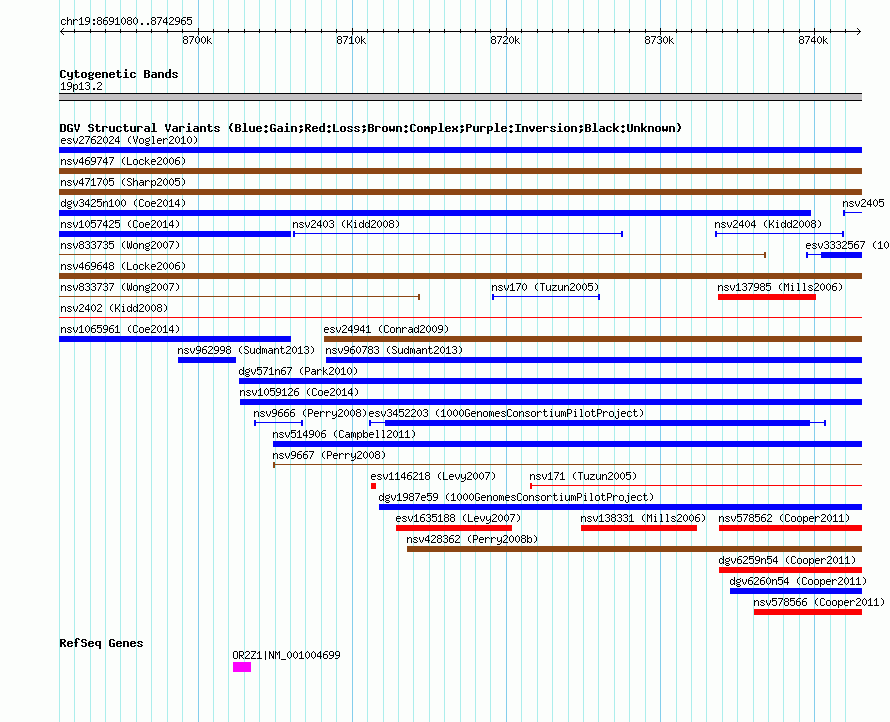The image size is (890, 722).
Task: Click the dgv6260n54 (Cooper2011) blue bar
Action: click(796, 591)
